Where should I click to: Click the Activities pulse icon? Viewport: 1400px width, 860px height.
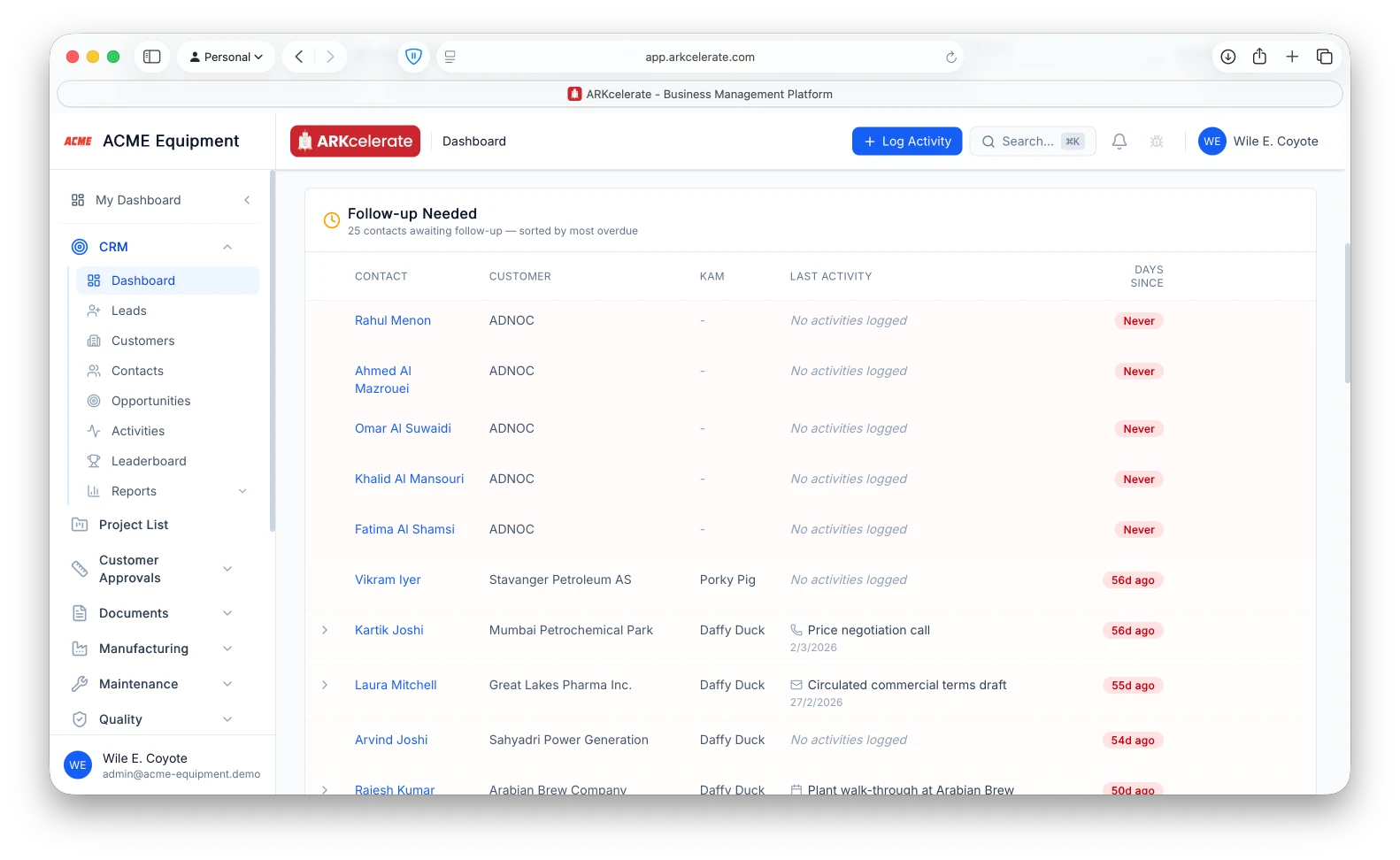[94, 431]
